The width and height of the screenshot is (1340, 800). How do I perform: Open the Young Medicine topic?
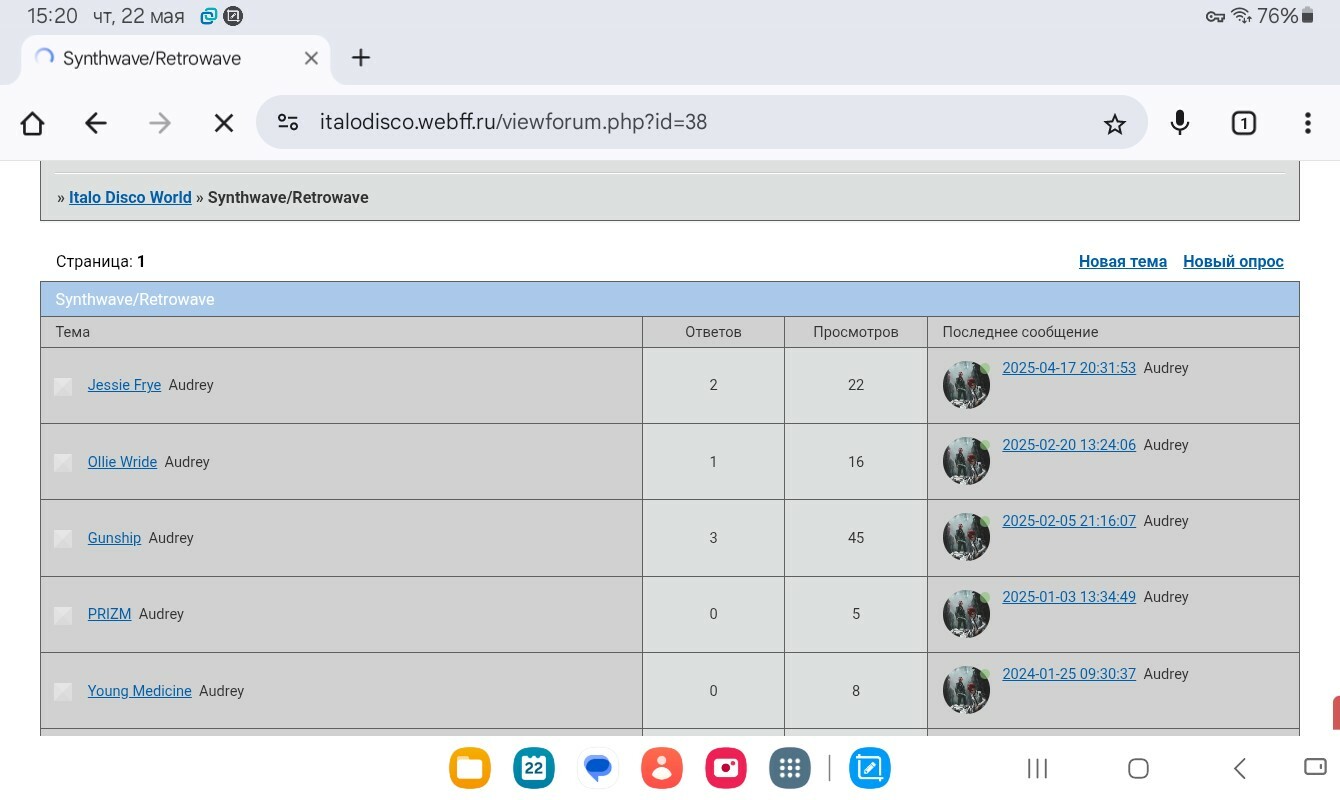point(139,691)
